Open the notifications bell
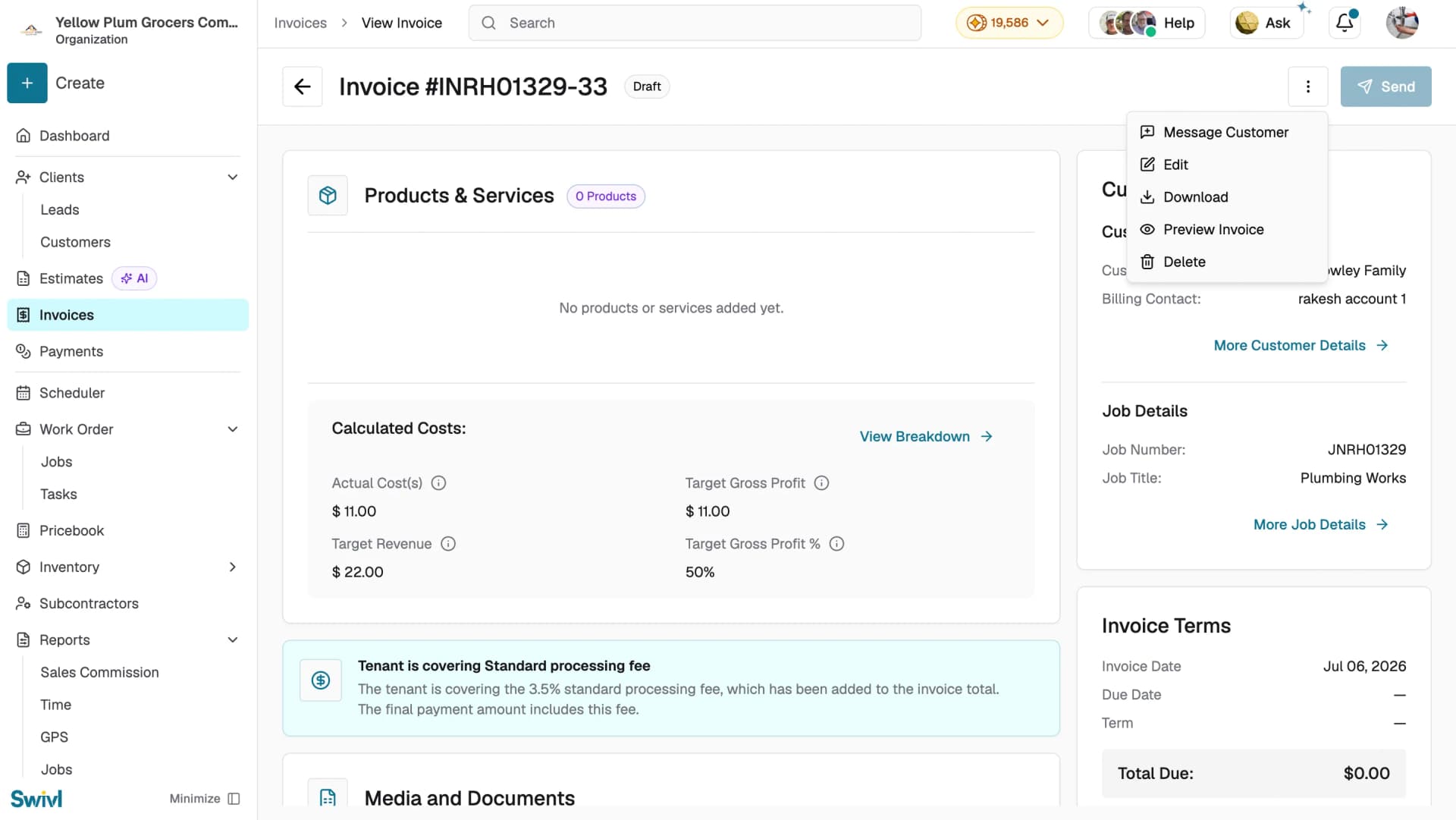The height and width of the screenshot is (820, 1456). (1345, 23)
